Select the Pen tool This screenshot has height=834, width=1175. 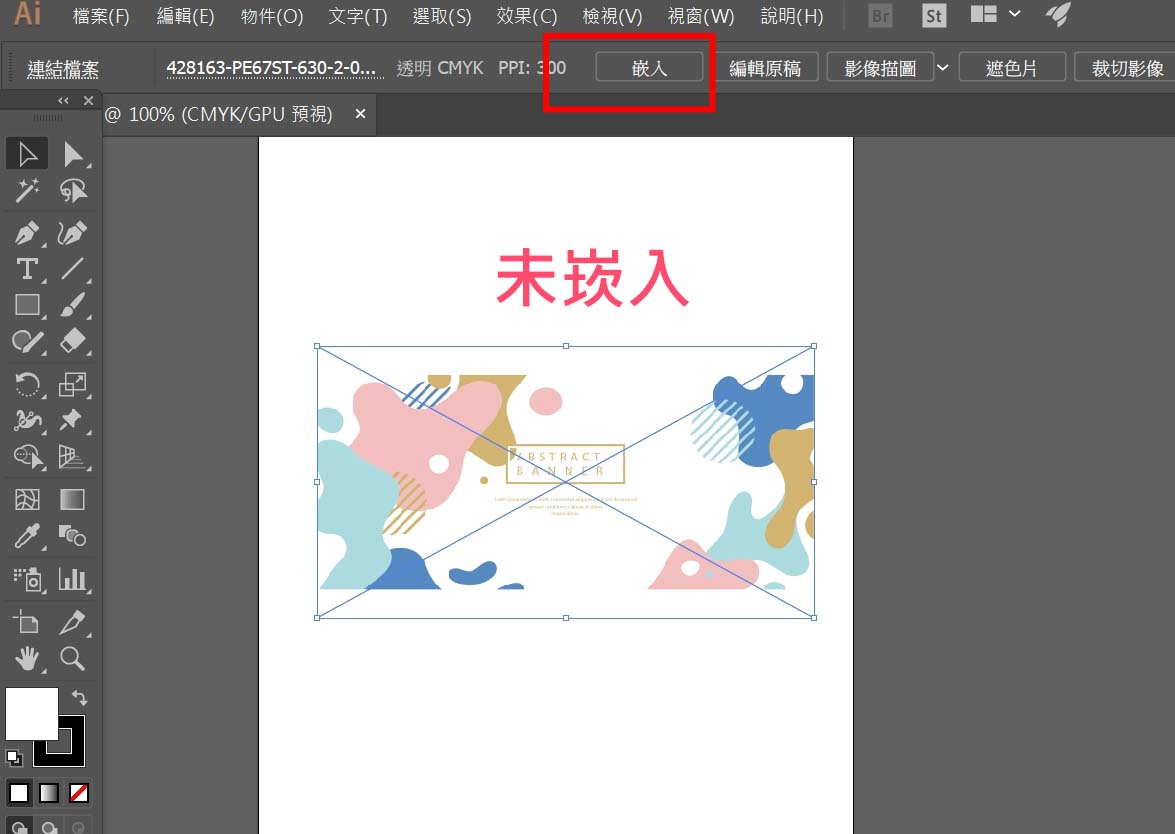pyautogui.click(x=27, y=233)
